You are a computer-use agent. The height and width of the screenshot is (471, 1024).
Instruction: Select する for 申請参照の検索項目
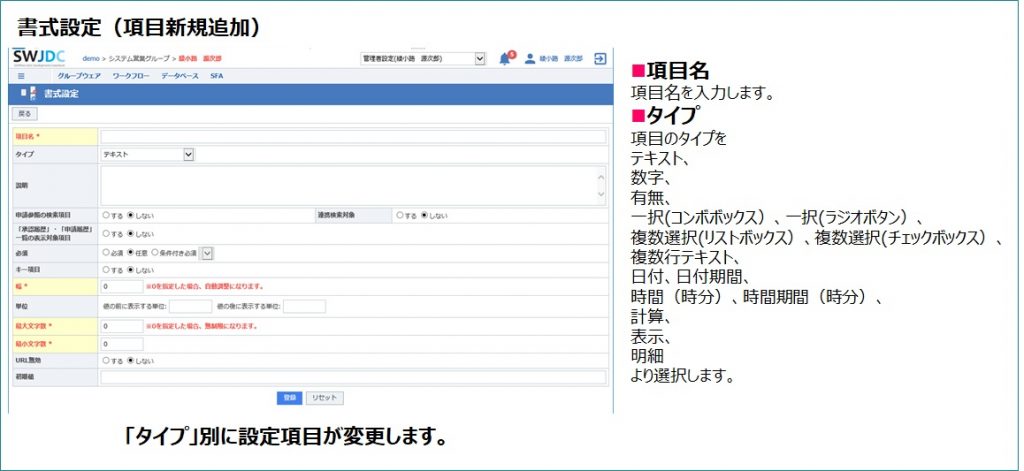(106, 215)
